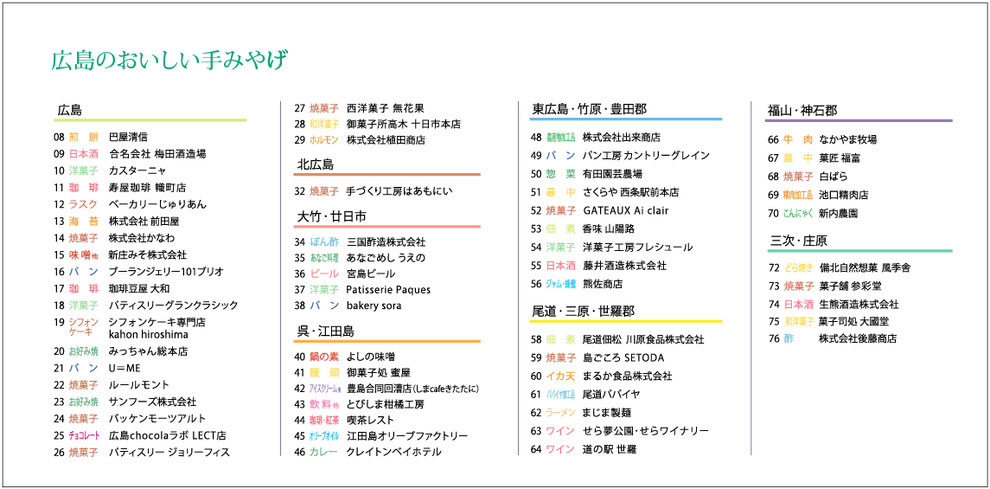The width and height of the screenshot is (990, 489).
Task: Click よしの味噌
Action: (x=371, y=357)
